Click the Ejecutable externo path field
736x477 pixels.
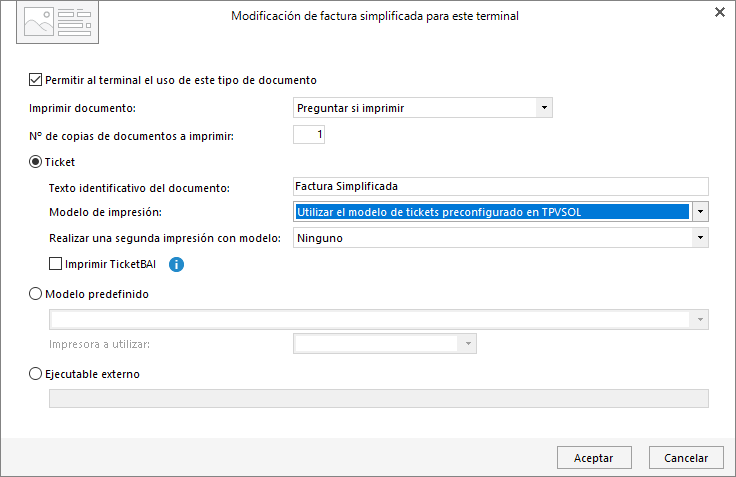[379, 399]
